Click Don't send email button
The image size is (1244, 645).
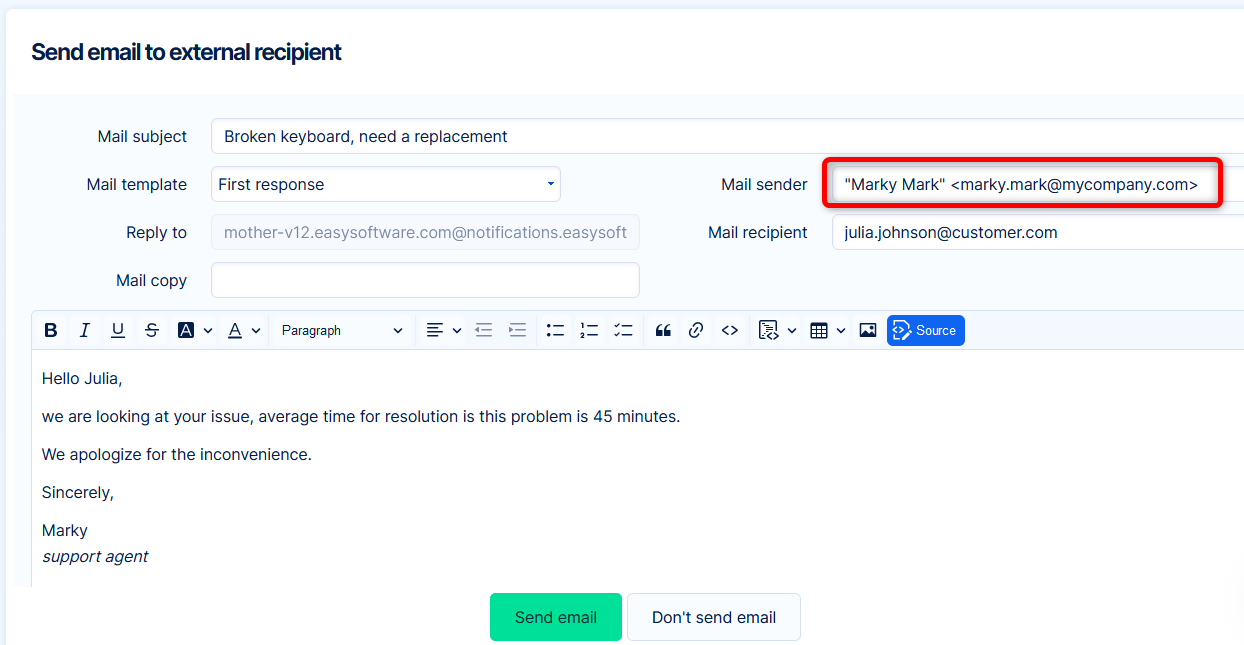point(713,617)
